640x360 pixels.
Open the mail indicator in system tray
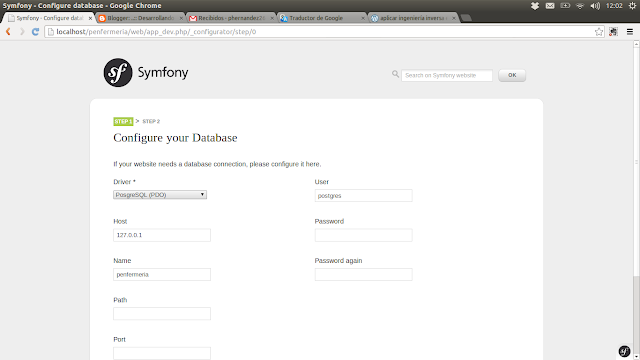click(550, 6)
